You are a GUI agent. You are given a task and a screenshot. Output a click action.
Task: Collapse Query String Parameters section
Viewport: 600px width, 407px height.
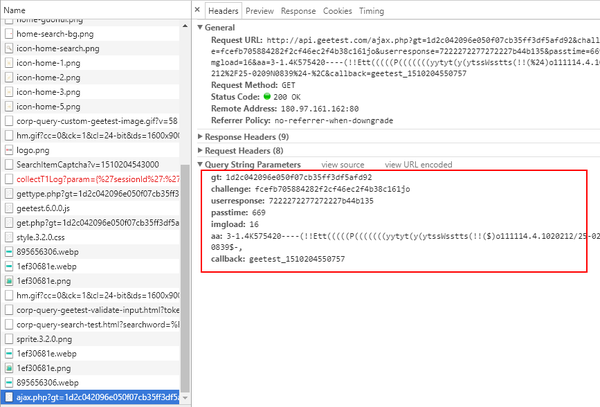(x=200, y=164)
